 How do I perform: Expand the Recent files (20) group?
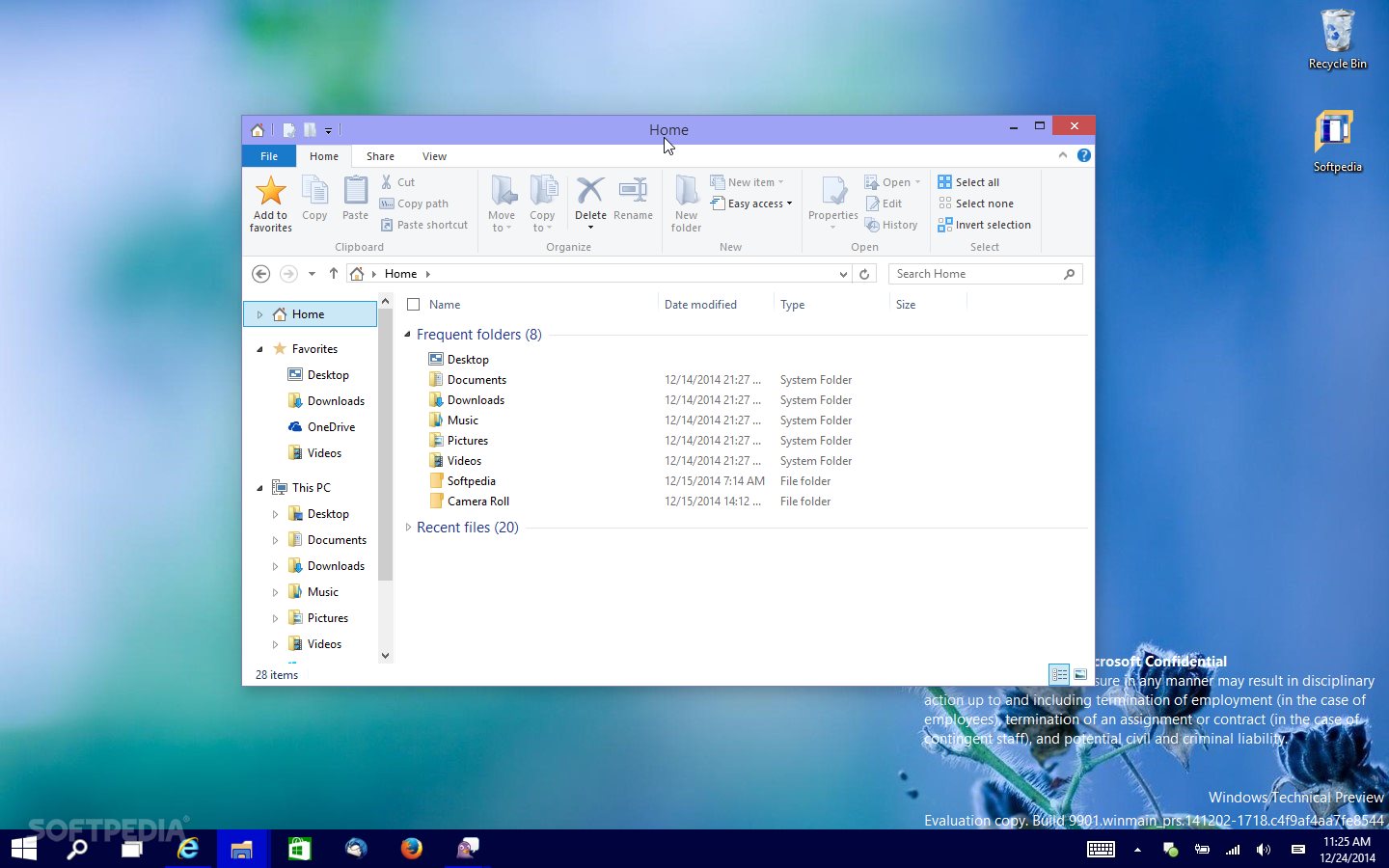[408, 528]
